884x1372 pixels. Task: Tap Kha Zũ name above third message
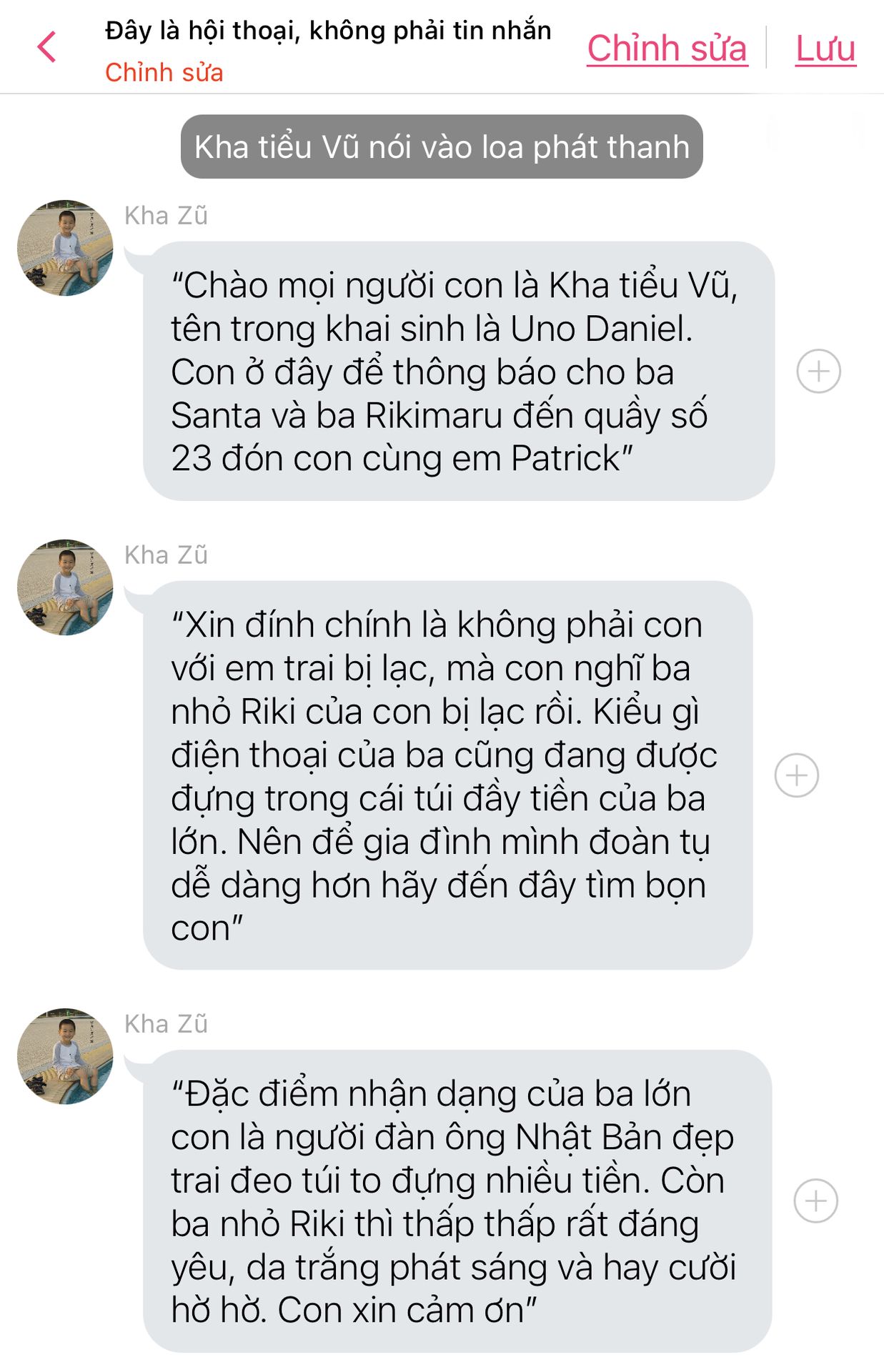click(166, 1023)
